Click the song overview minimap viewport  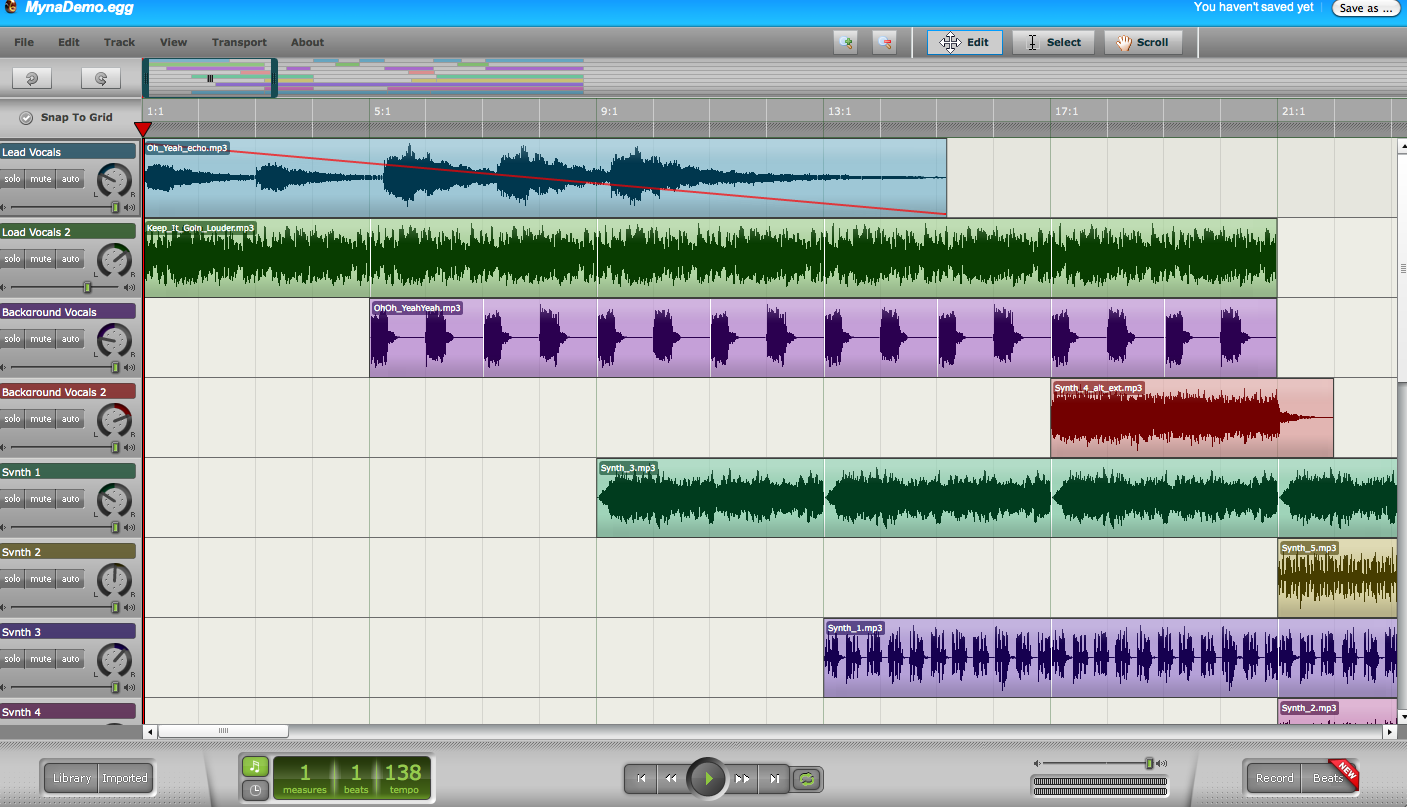point(209,78)
